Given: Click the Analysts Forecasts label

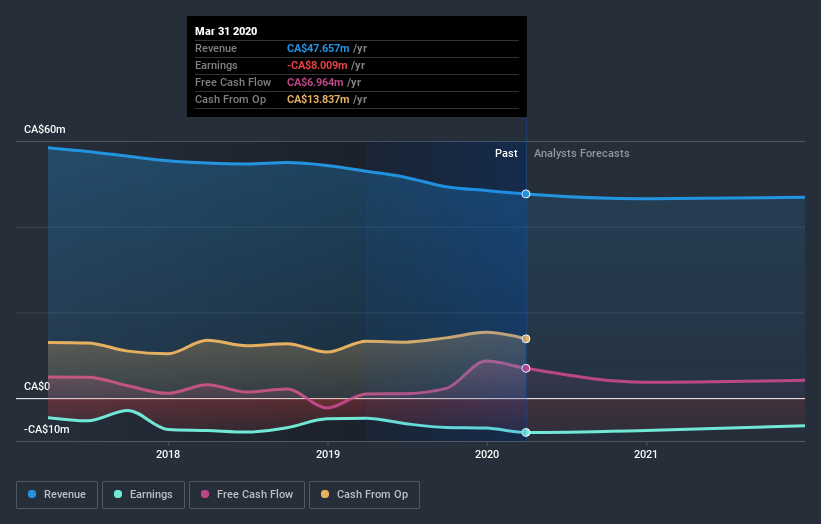Looking at the screenshot, I should point(582,153).
